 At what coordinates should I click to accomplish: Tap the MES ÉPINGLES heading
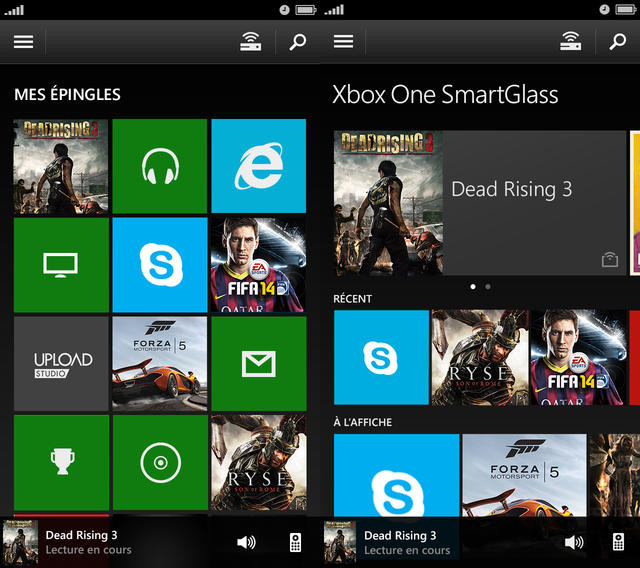click(67, 94)
